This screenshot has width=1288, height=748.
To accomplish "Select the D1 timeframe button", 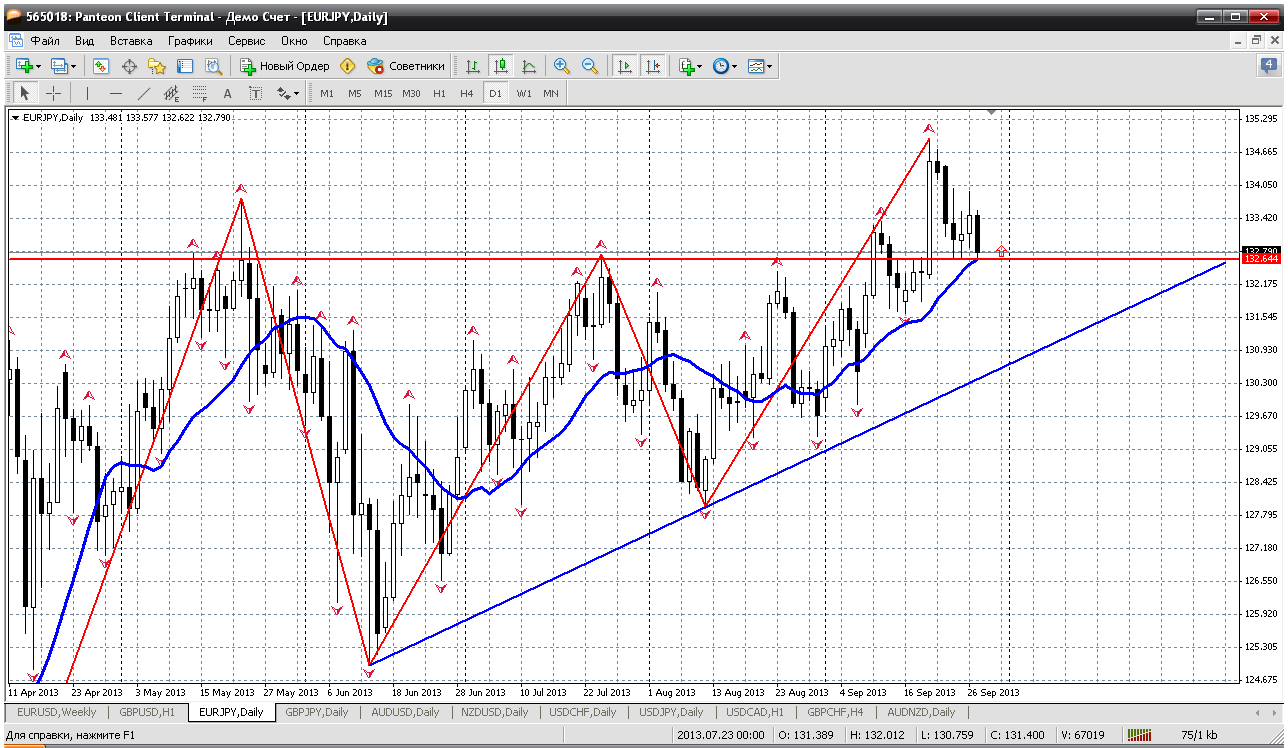I will click(495, 93).
